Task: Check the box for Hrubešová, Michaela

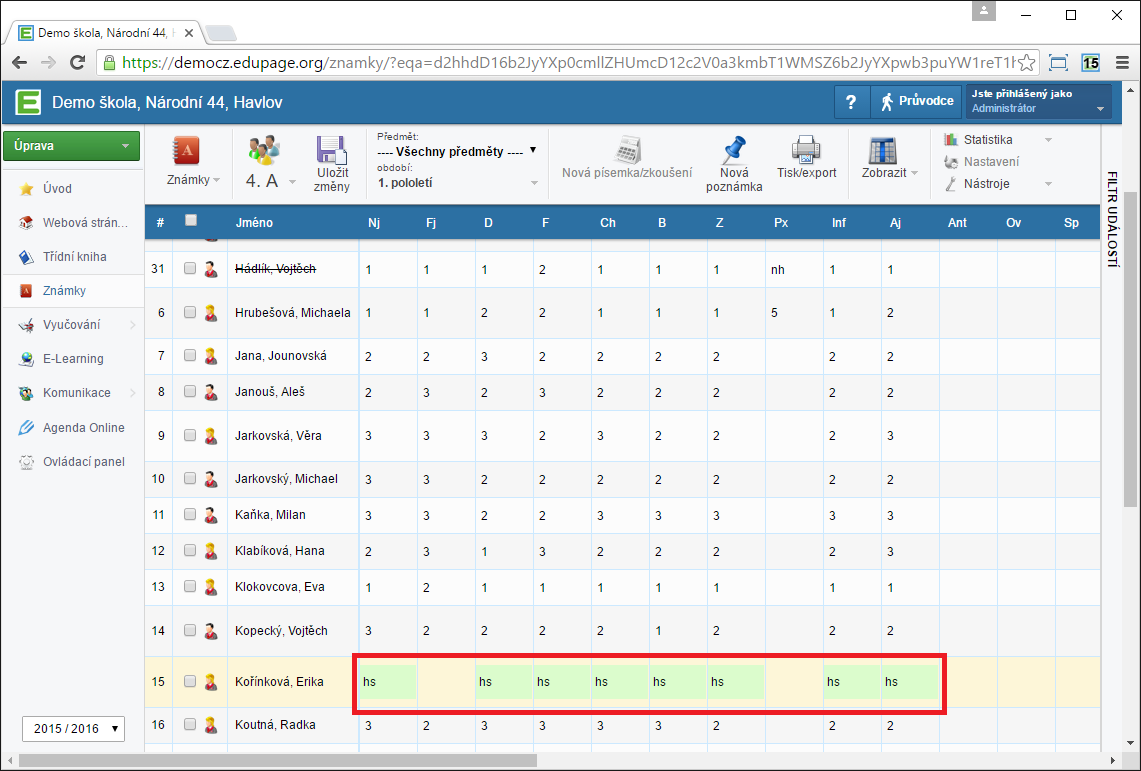Action: 190,312
